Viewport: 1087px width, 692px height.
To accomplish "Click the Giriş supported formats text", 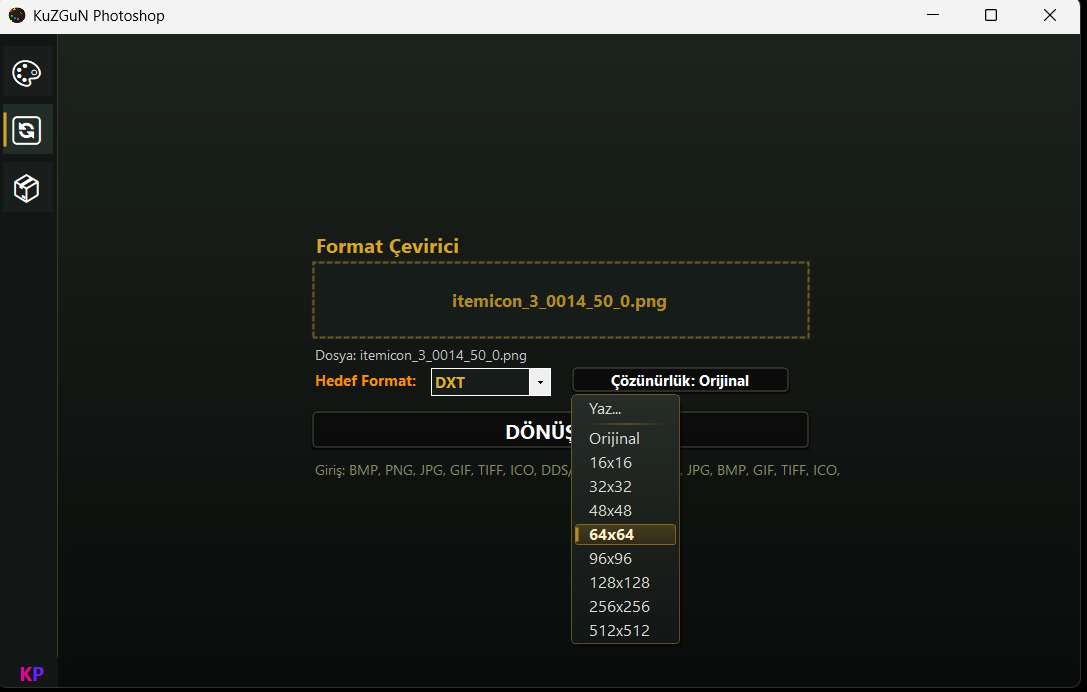I will (x=577, y=470).
